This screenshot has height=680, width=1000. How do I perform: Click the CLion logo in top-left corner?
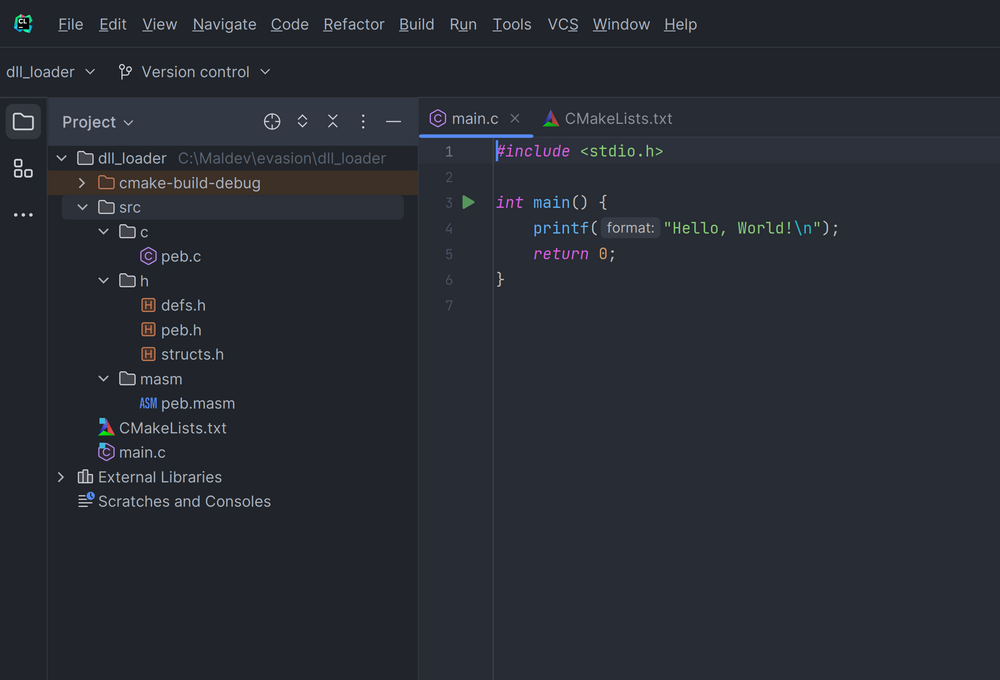click(x=22, y=23)
